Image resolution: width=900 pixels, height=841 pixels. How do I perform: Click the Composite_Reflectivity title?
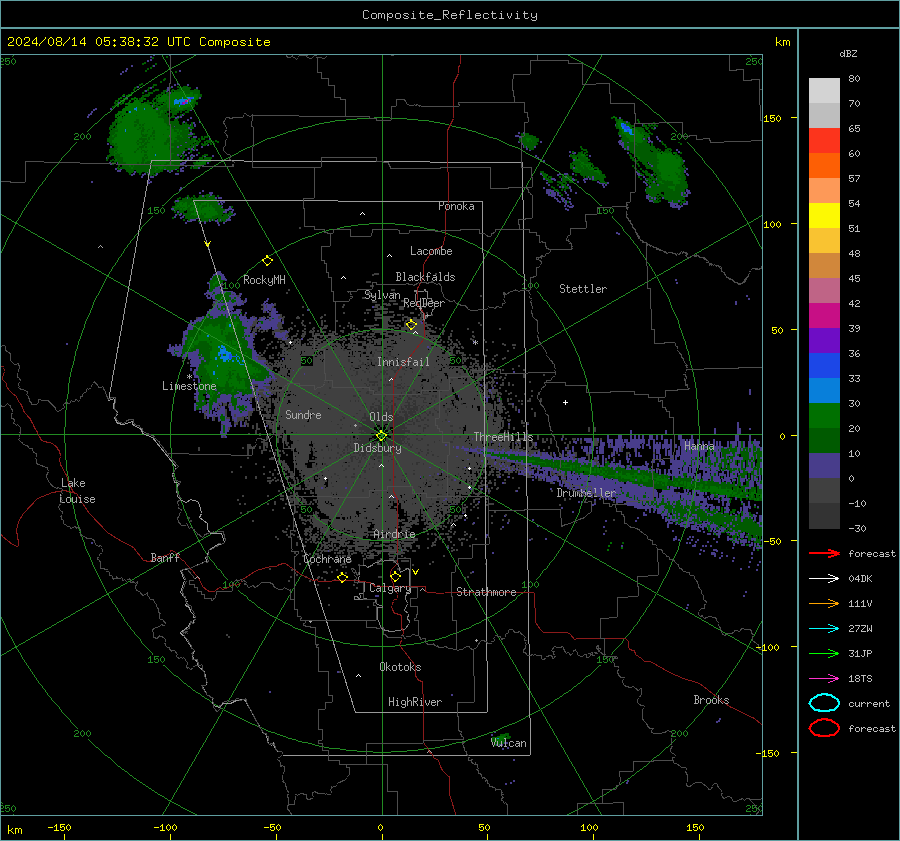(450, 15)
